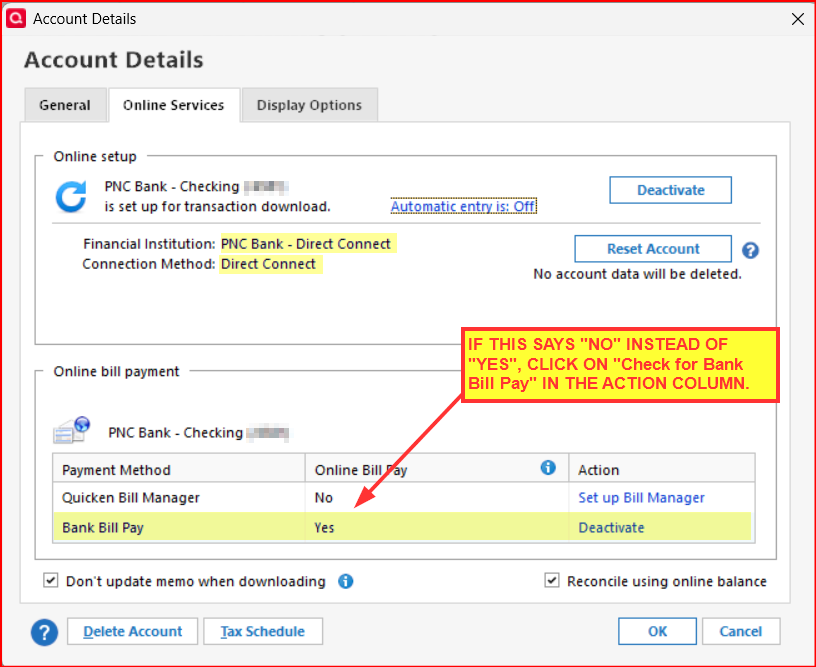Click 'PNC Bank - Direct Connect' institution value
The height and width of the screenshot is (667, 816).
pos(306,243)
